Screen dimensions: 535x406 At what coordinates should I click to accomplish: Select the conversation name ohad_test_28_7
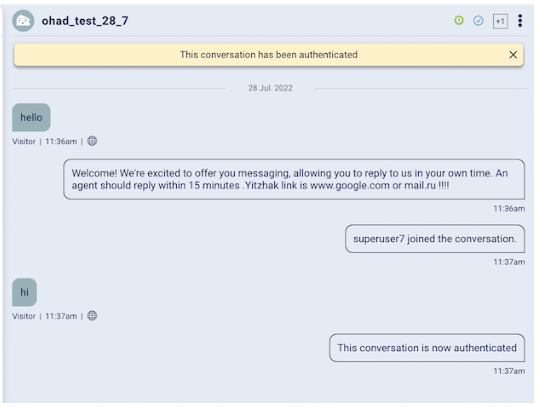pos(85,21)
